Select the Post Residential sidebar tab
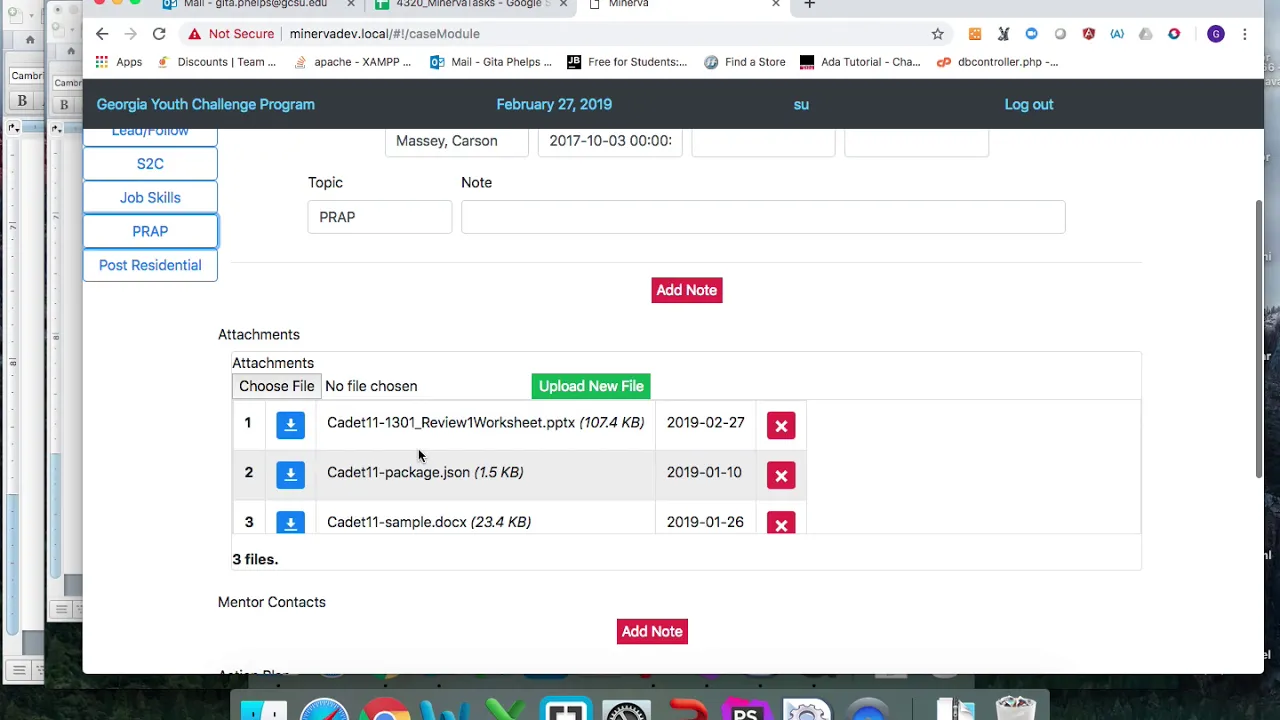Screen dimensions: 1280x720 (150, 265)
